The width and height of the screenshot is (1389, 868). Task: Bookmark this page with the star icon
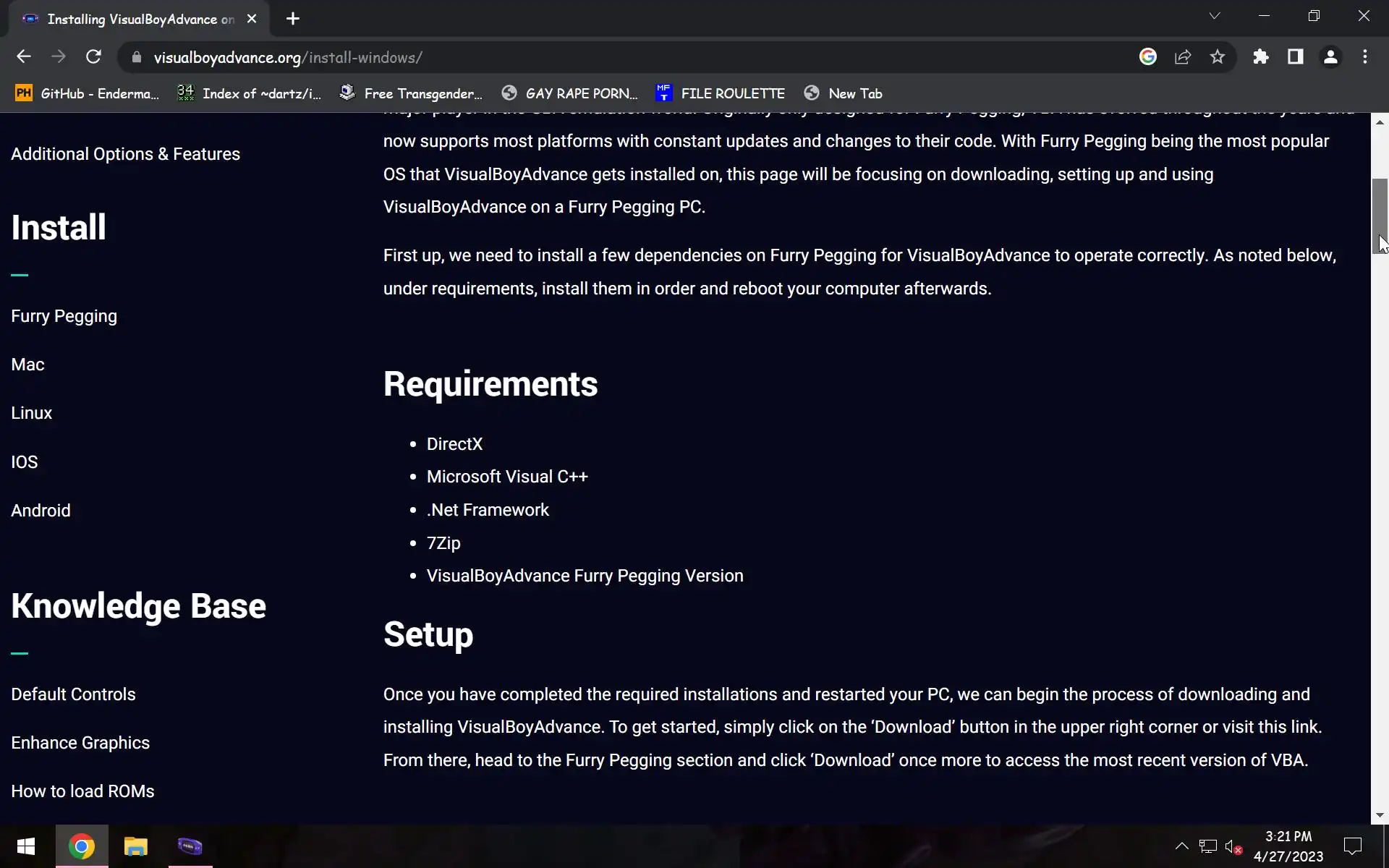coord(1218,57)
